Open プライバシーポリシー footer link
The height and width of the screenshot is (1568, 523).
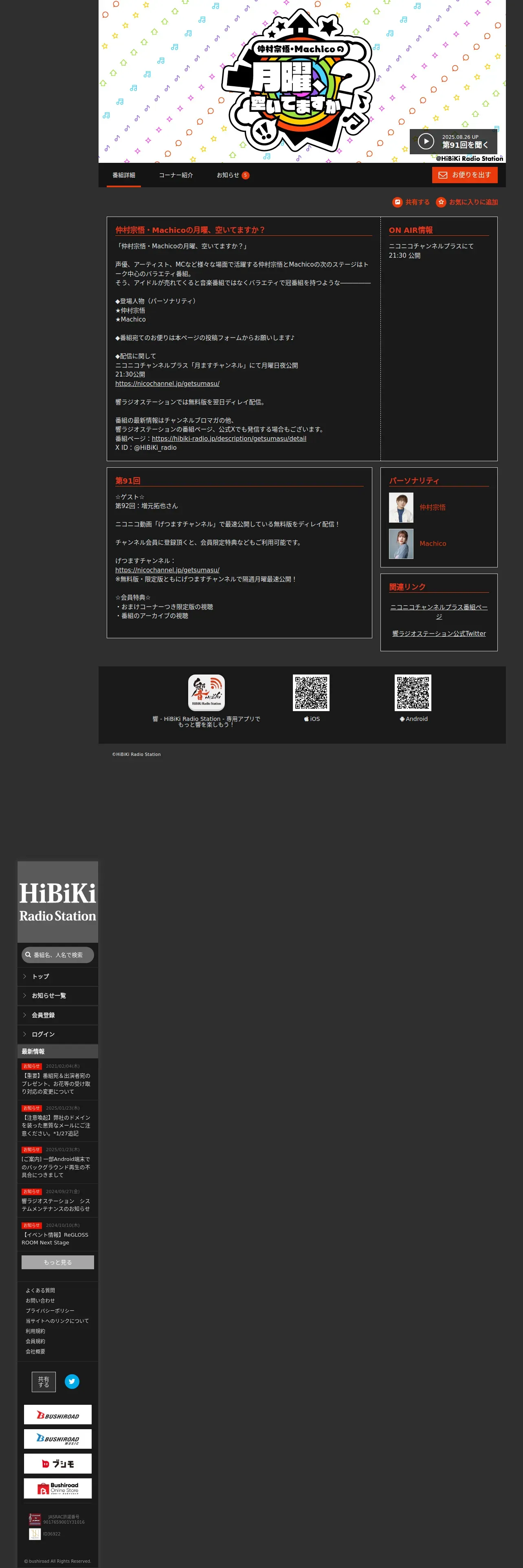(50, 1310)
